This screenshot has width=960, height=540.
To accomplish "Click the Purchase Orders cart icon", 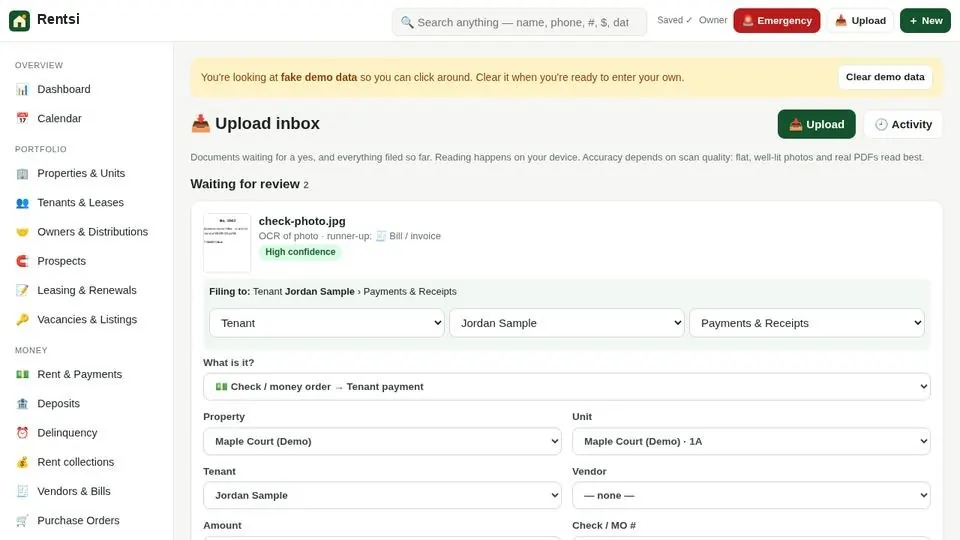I will point(22,520).
